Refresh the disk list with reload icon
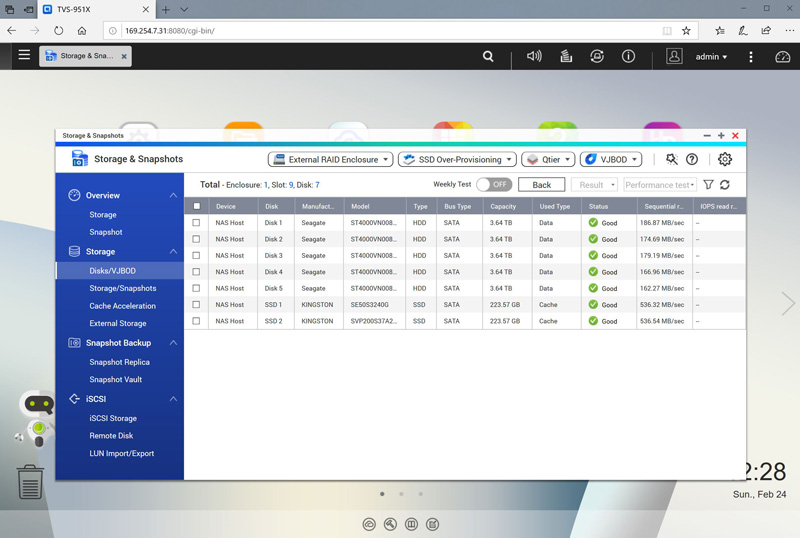 point(725,185)
